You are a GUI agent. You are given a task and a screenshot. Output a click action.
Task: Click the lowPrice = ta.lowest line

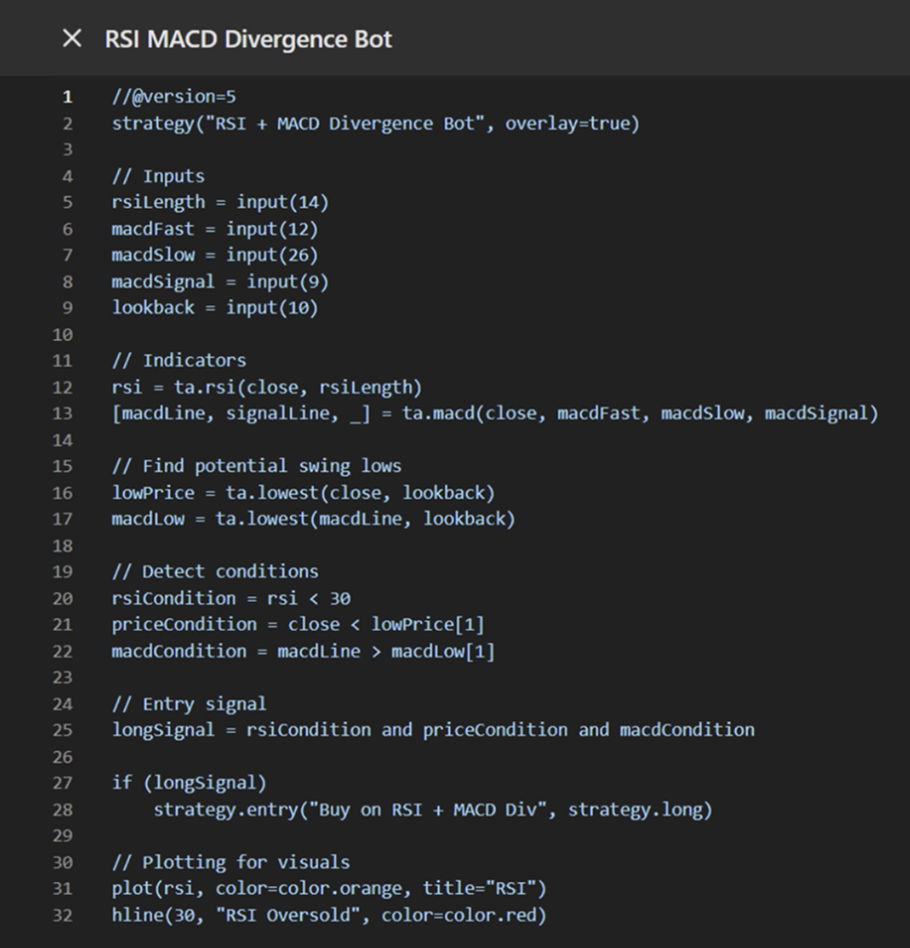click(x=303, y=492)
